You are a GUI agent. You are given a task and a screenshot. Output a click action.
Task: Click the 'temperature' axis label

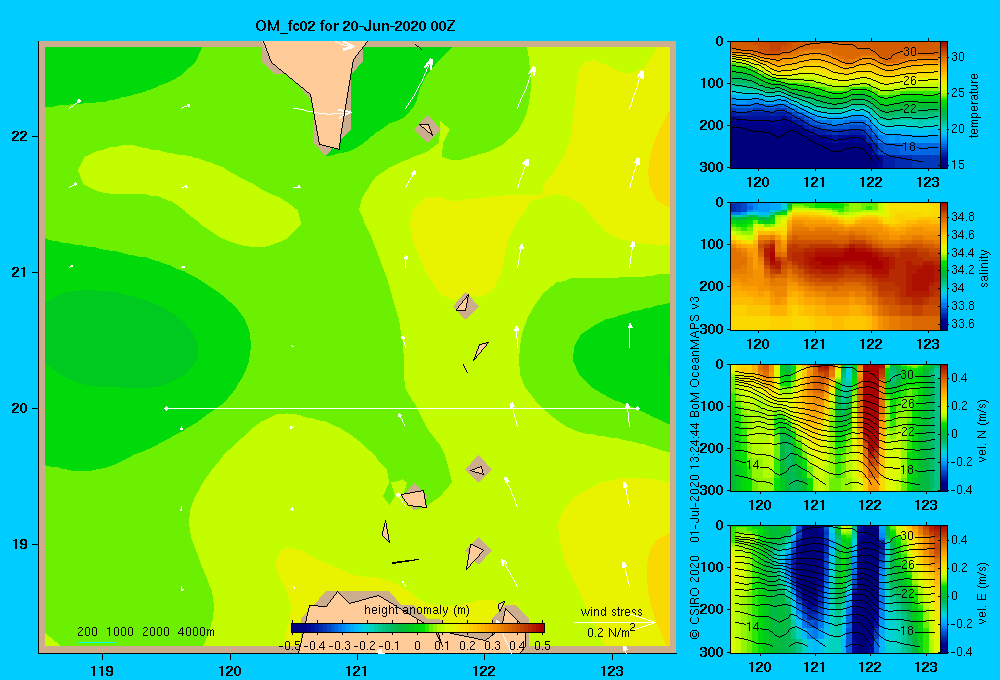(974, 105)
